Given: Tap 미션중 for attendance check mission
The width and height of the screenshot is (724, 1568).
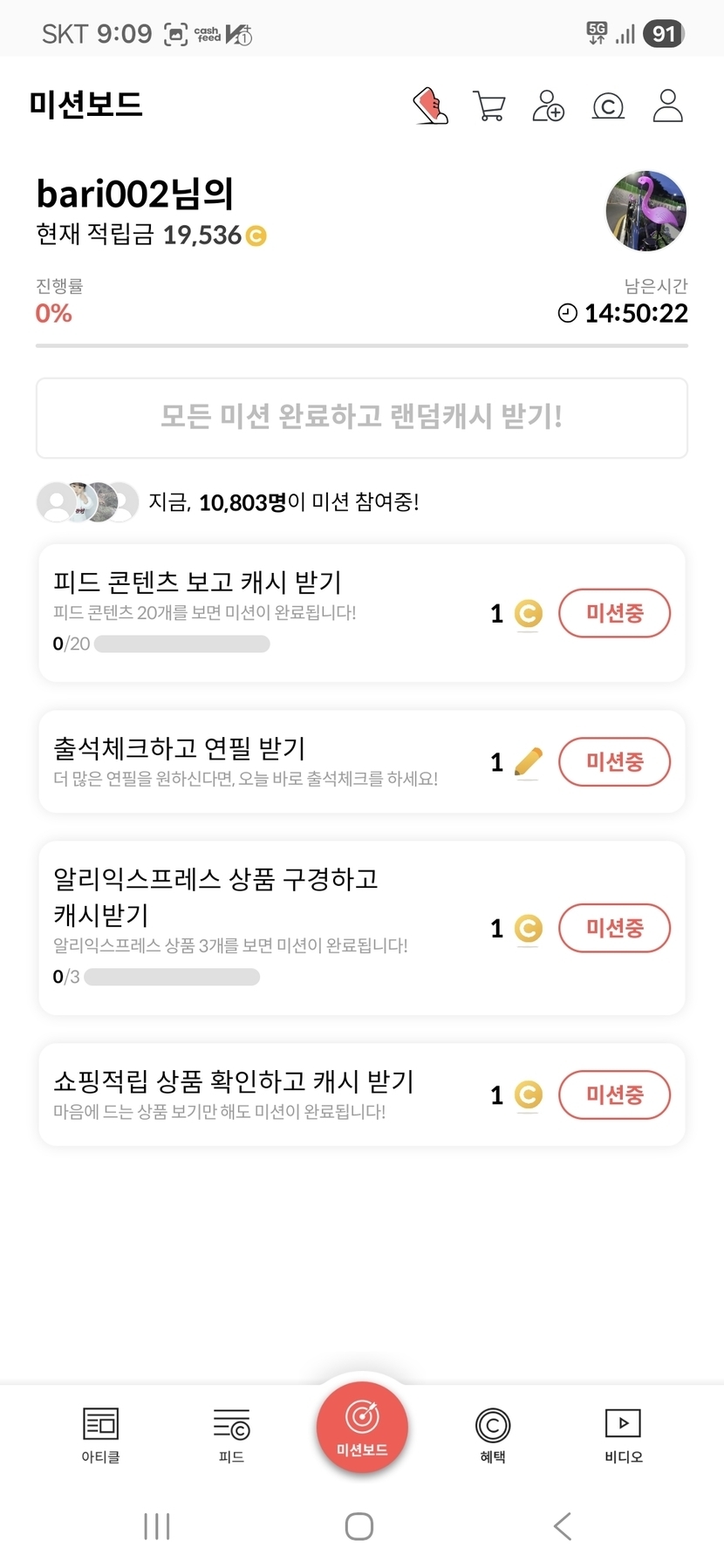Looking at the screenshot, I should [x=614, y=761].
